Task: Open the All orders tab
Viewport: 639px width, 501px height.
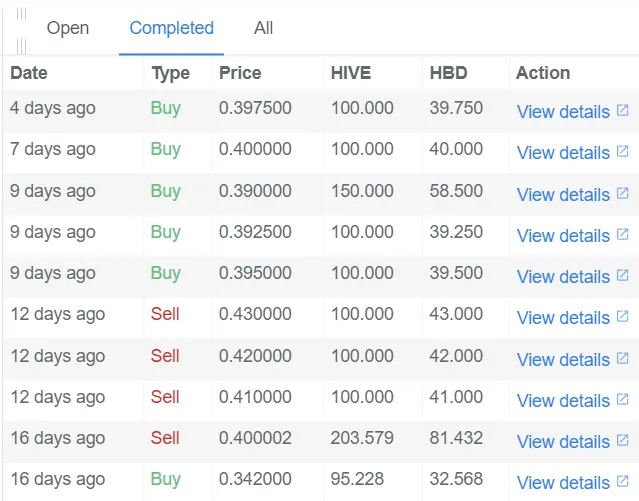Action: (263, 28)
